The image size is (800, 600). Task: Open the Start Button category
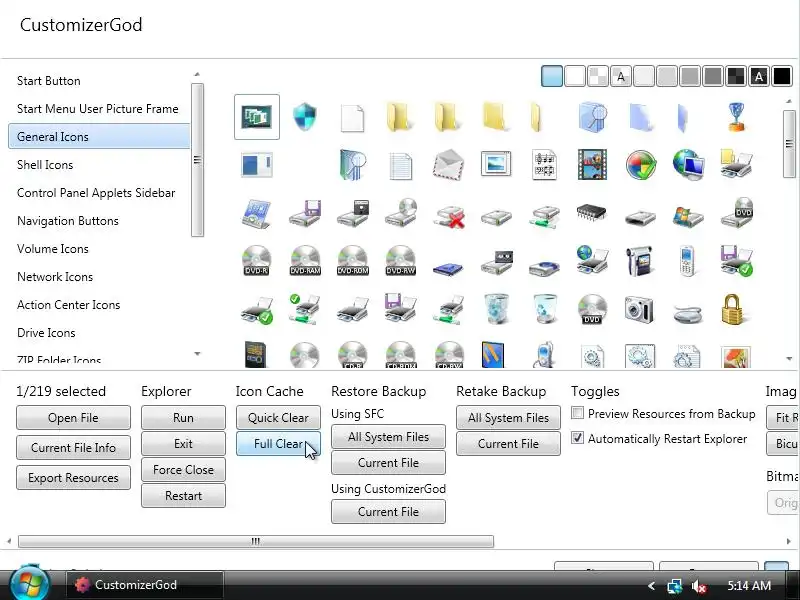point(48,81)
